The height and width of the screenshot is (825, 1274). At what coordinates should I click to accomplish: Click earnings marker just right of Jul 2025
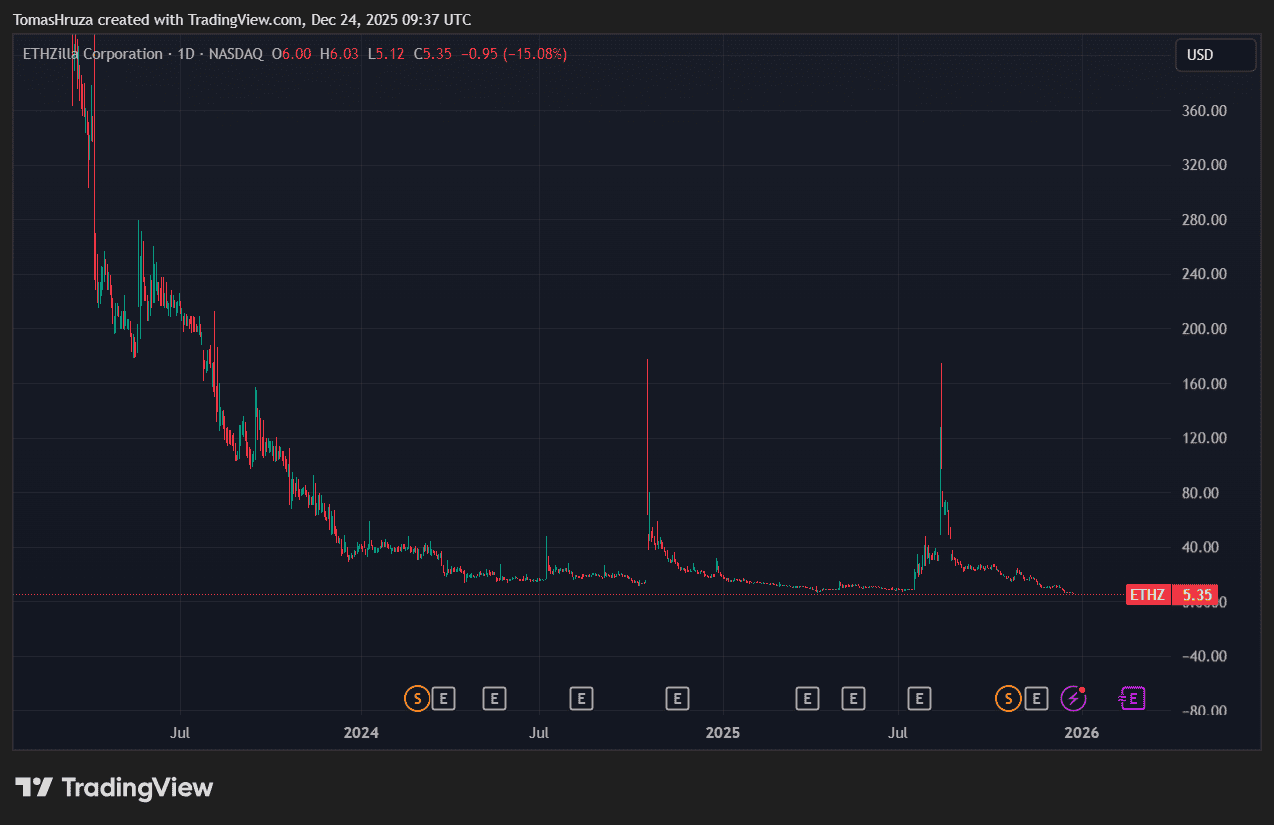(x=918, y=698)
